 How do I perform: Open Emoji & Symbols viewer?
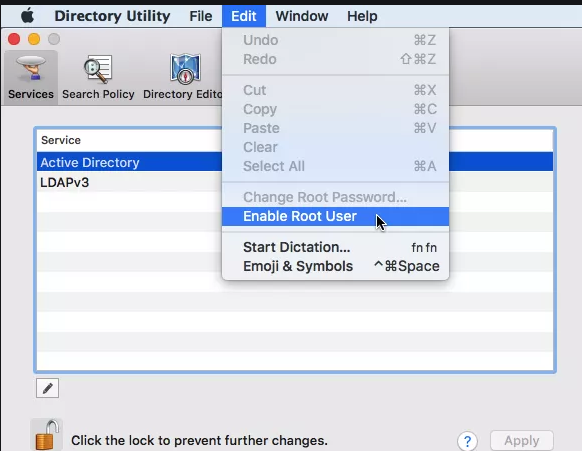(336, 266)
